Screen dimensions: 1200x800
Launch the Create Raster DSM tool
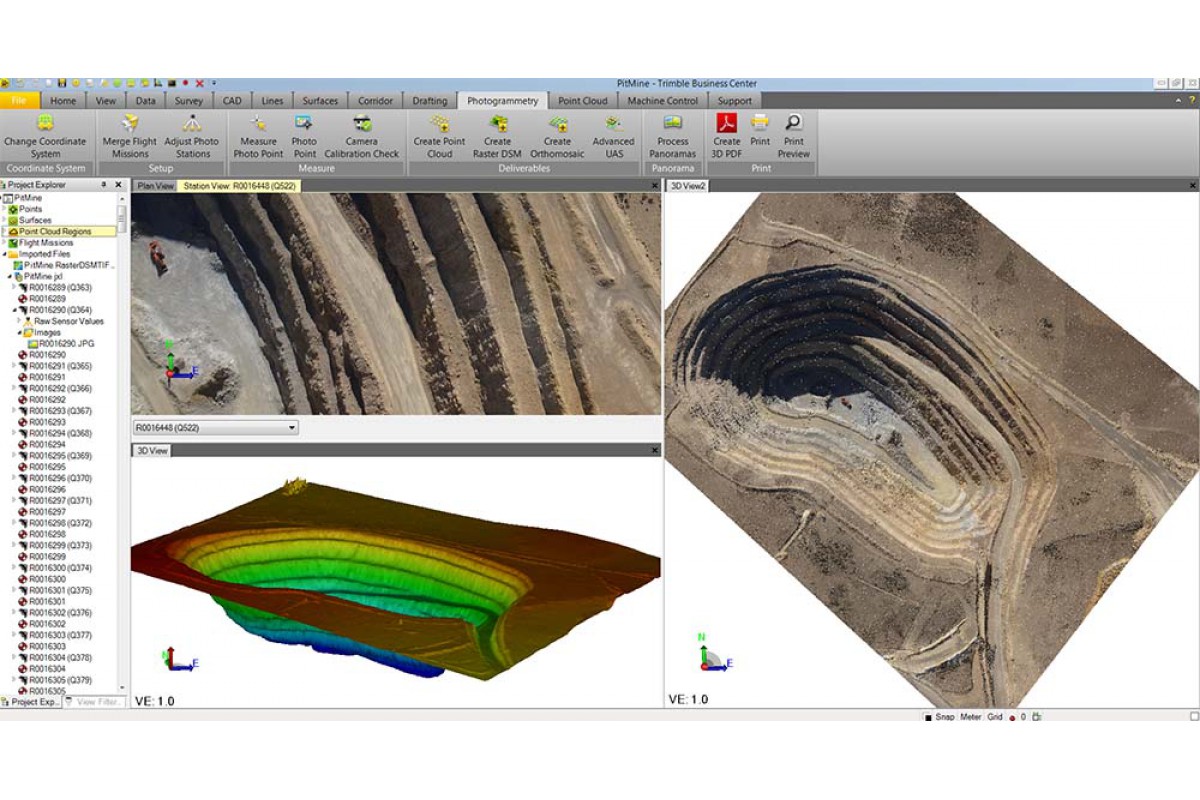click(x=497, y=124)
